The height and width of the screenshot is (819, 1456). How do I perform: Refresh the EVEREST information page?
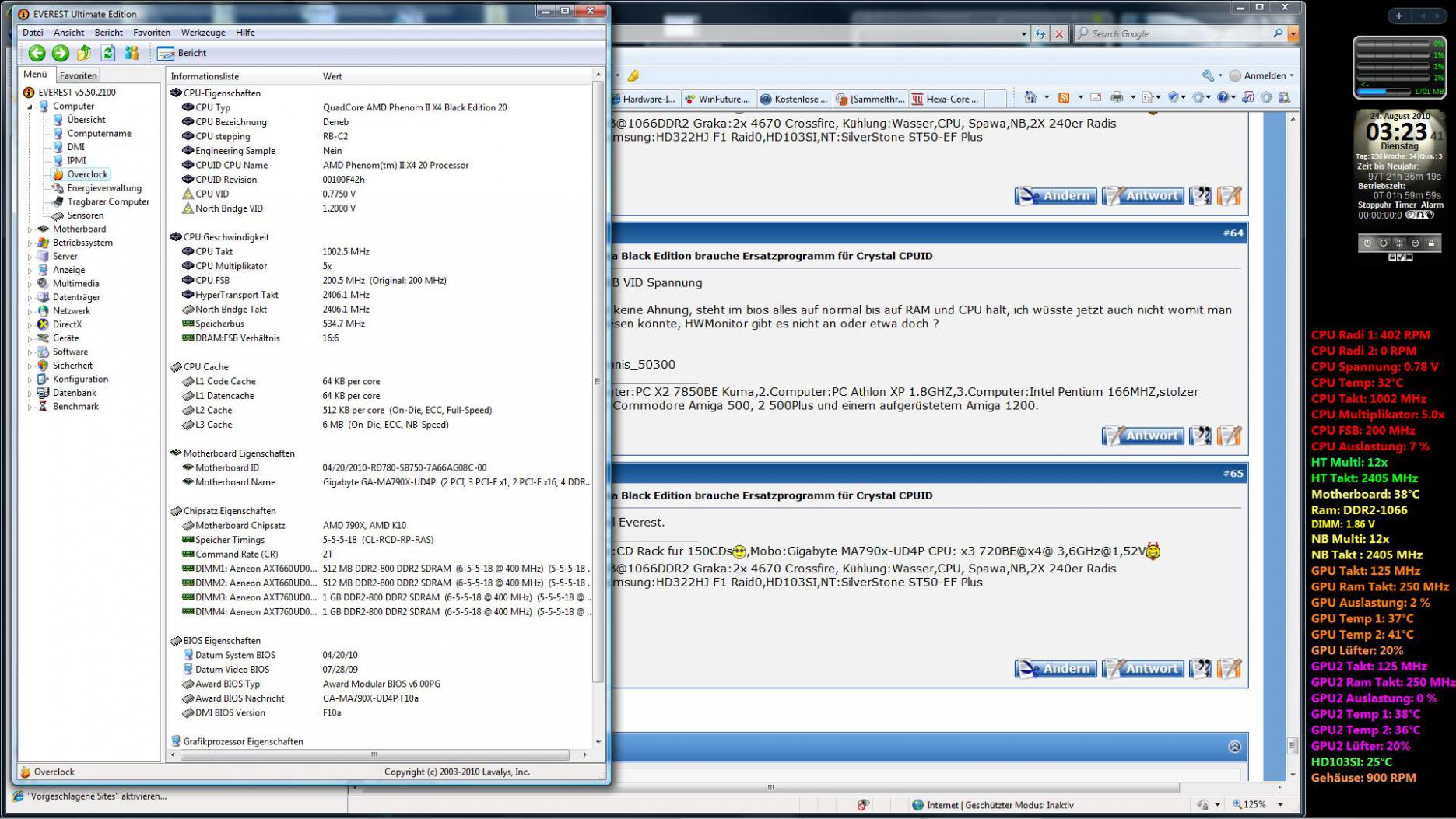point(108,53)
